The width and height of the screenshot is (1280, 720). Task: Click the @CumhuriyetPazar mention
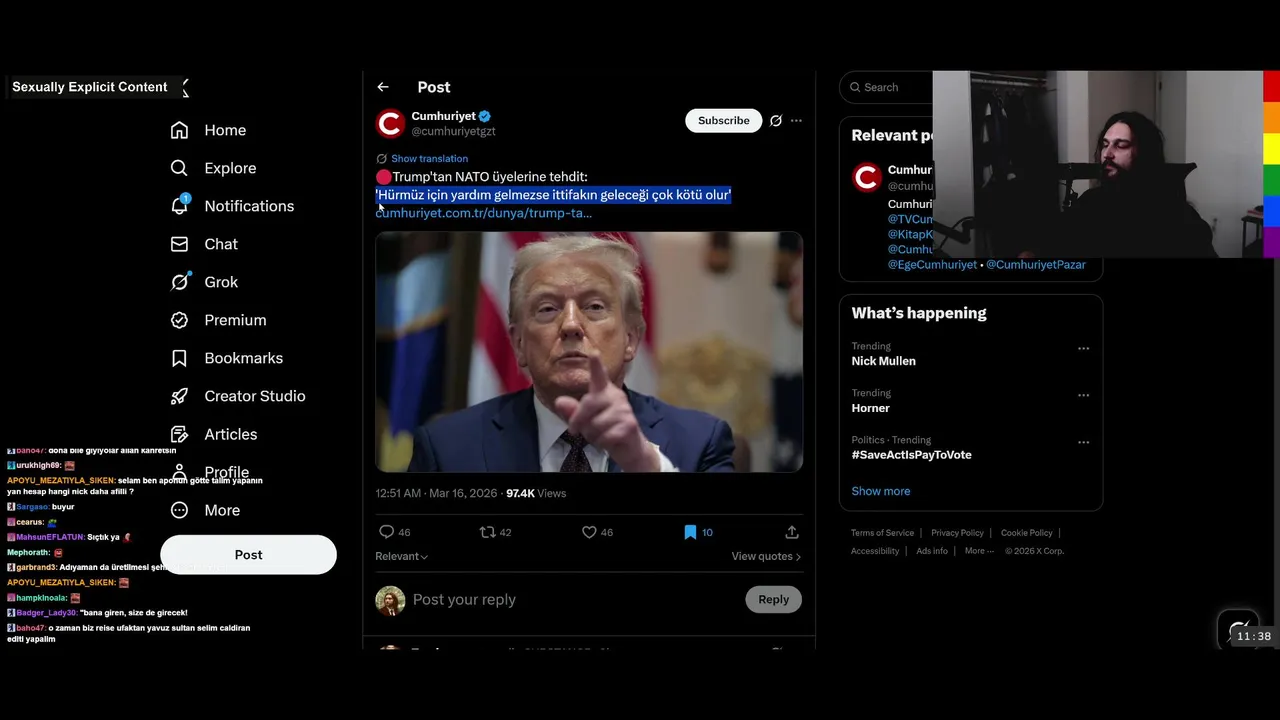point(1036,265)
